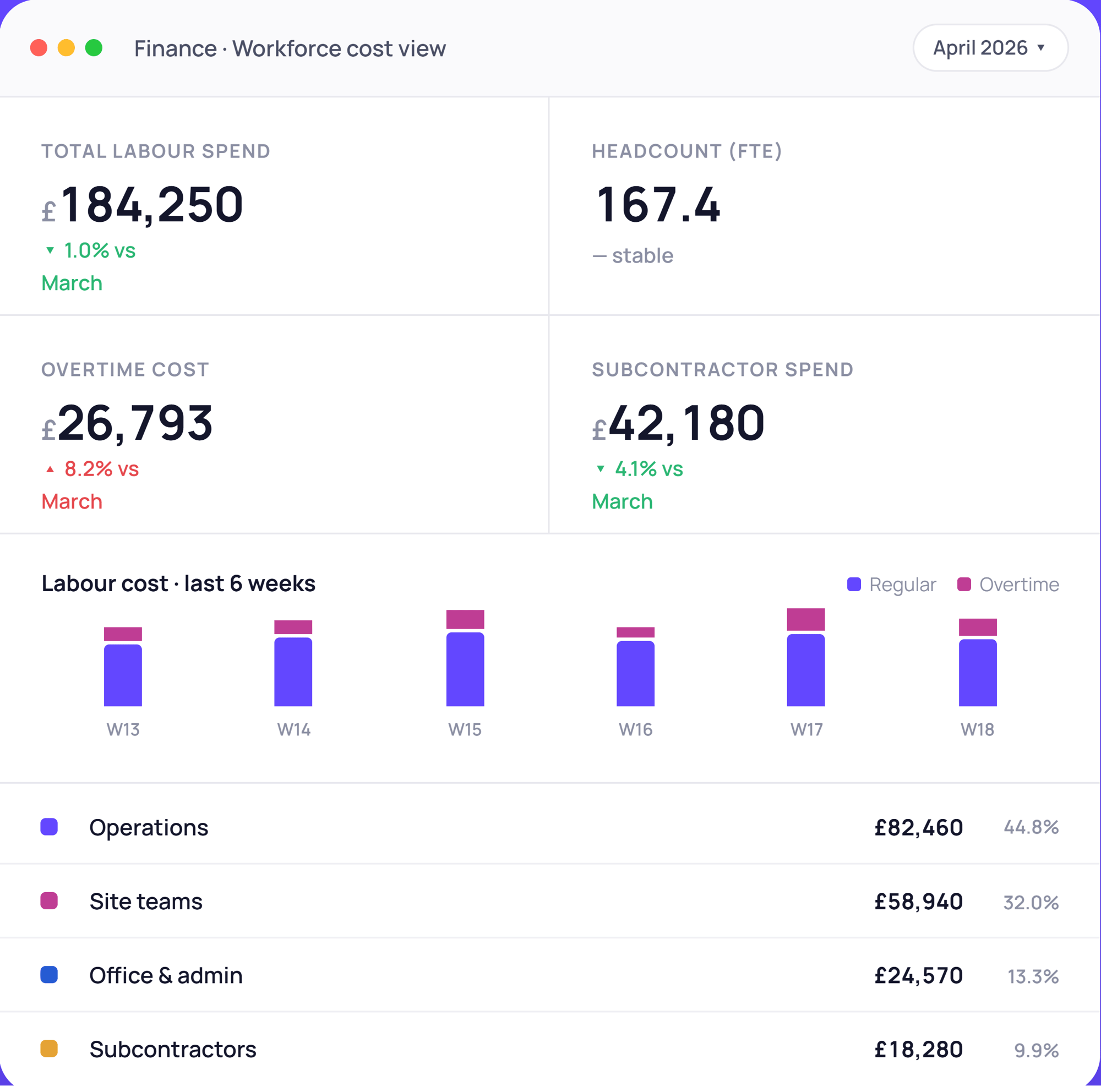
Task: Open the Site teams department row
Action: [550, 901]
